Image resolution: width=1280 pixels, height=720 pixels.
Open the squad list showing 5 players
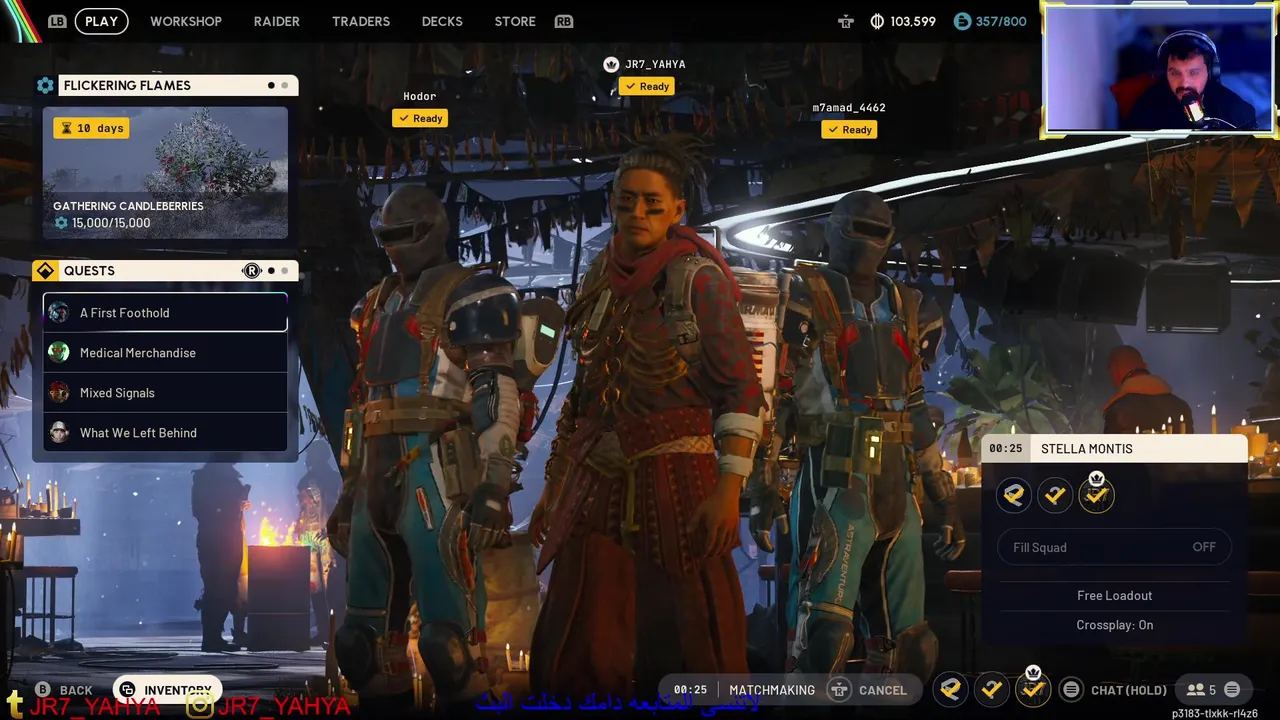(1201, 690)
